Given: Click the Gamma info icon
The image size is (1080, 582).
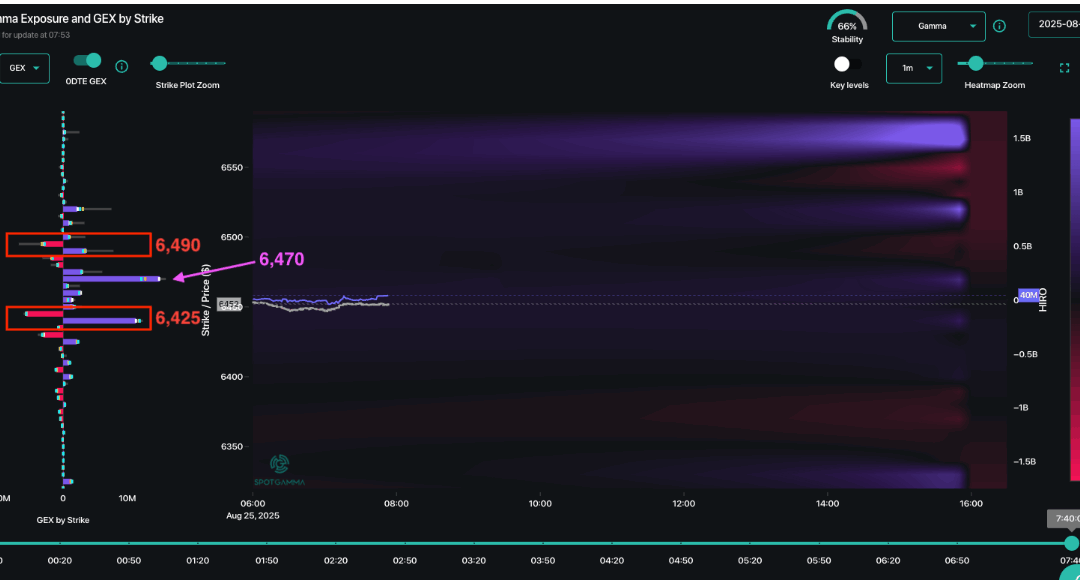Looking at the screenshot, I should pyautogui.click(x=999, y=26).
